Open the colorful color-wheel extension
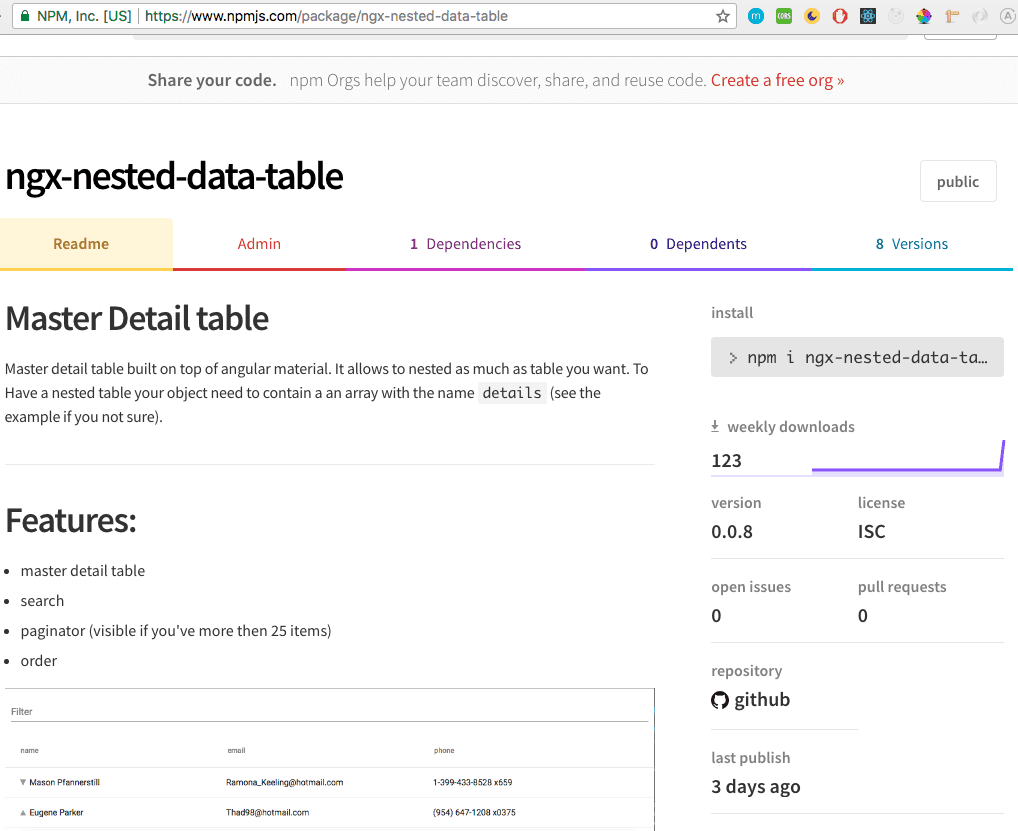Image resolution: width=1018 pixels, height=831 pixels. tap(924, 16)
